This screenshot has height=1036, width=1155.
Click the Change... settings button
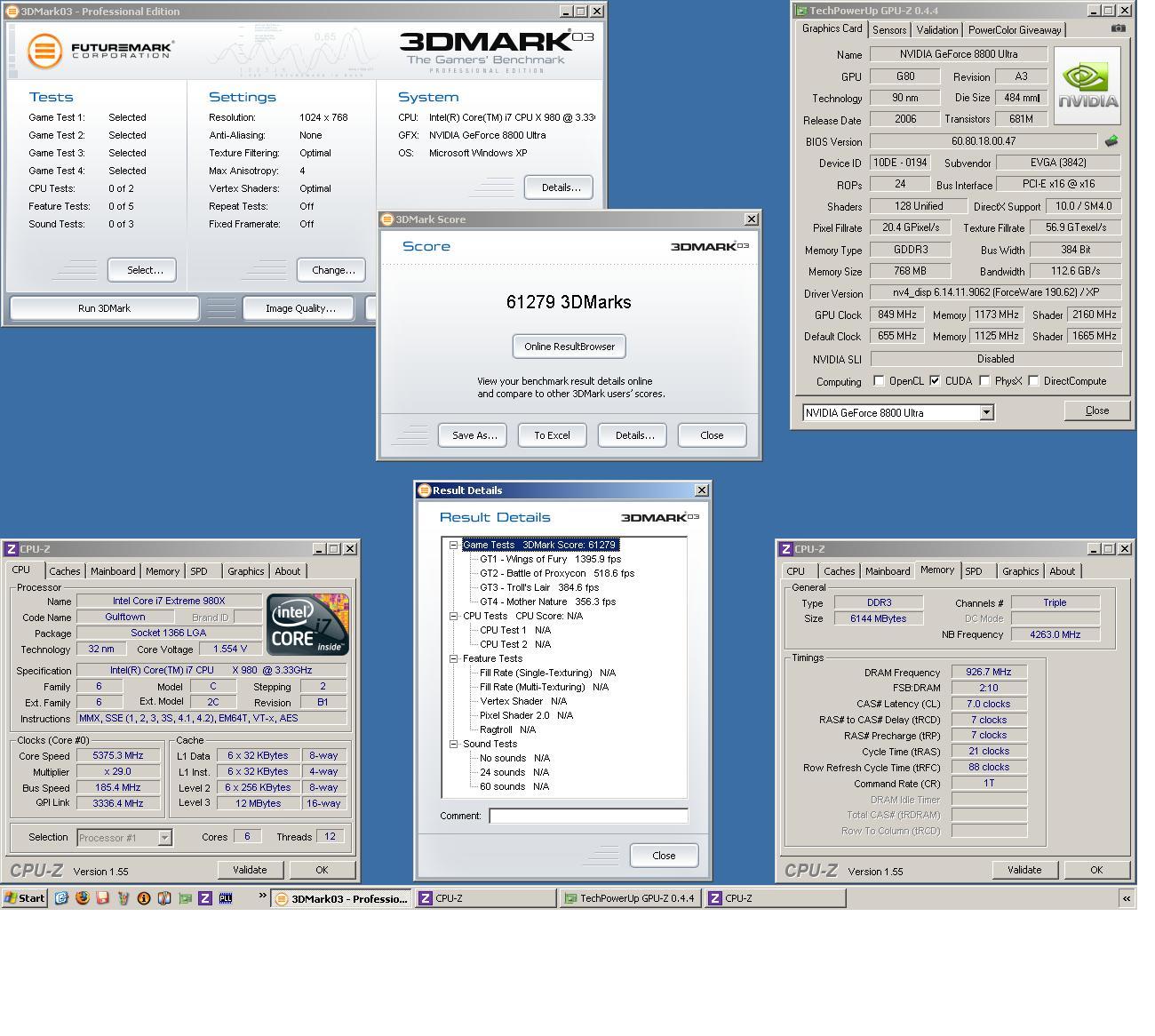click(333, 270)
